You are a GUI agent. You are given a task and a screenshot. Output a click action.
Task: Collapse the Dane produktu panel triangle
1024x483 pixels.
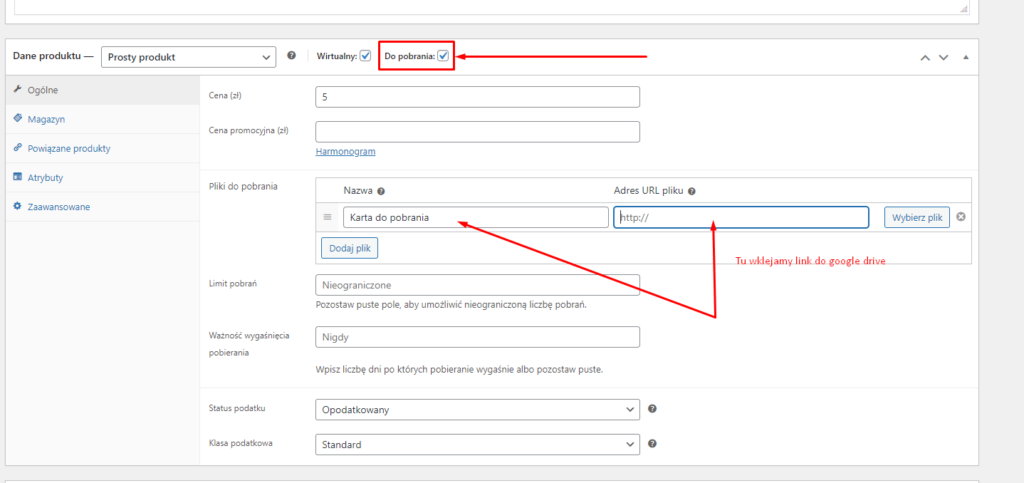(966, 57)
